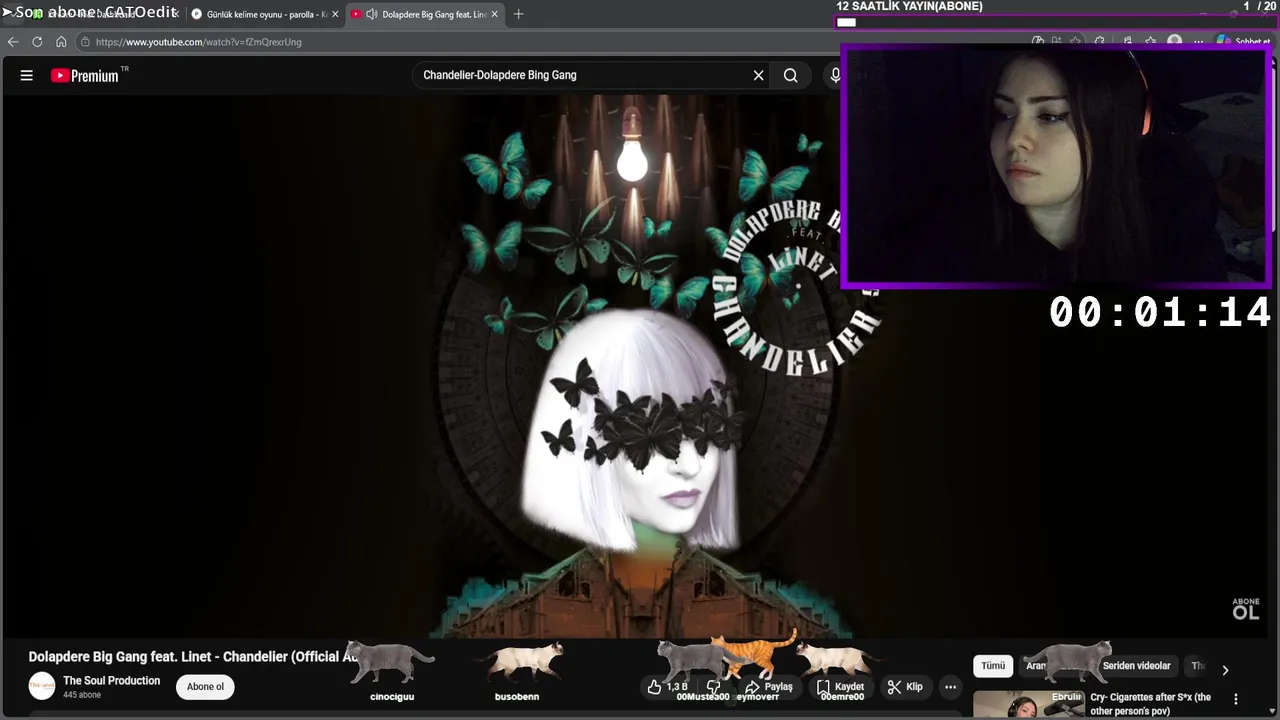
Task: Reload the page with the refresh icon
Action: point(37,42)
